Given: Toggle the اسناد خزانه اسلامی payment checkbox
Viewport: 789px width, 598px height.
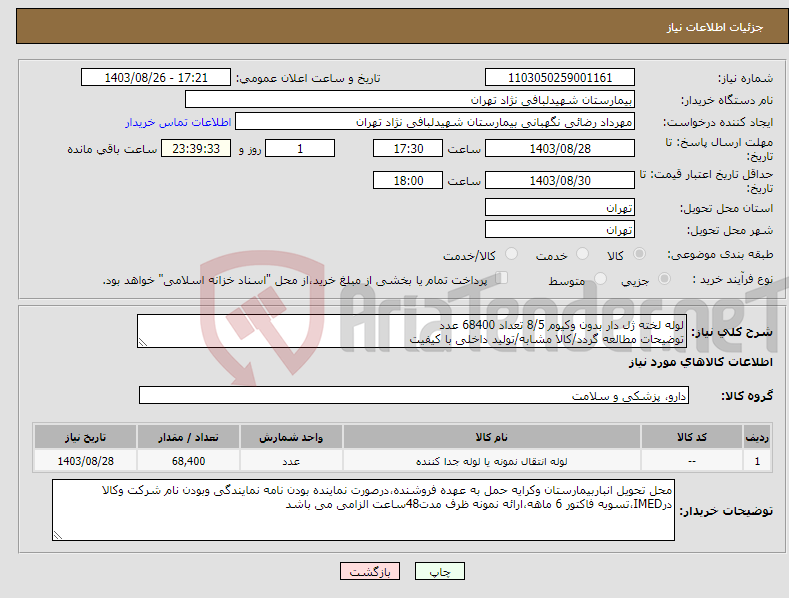Looking at the screenshot, I should (x=502, y=278).
